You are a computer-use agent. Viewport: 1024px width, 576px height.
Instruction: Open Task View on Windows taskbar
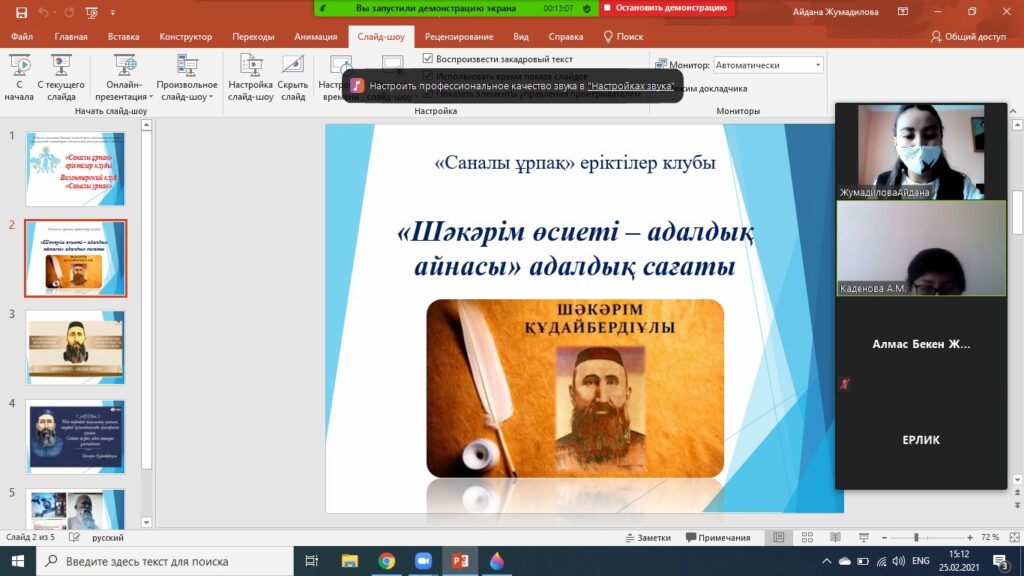pyautogui.click(x=312, y=561)
